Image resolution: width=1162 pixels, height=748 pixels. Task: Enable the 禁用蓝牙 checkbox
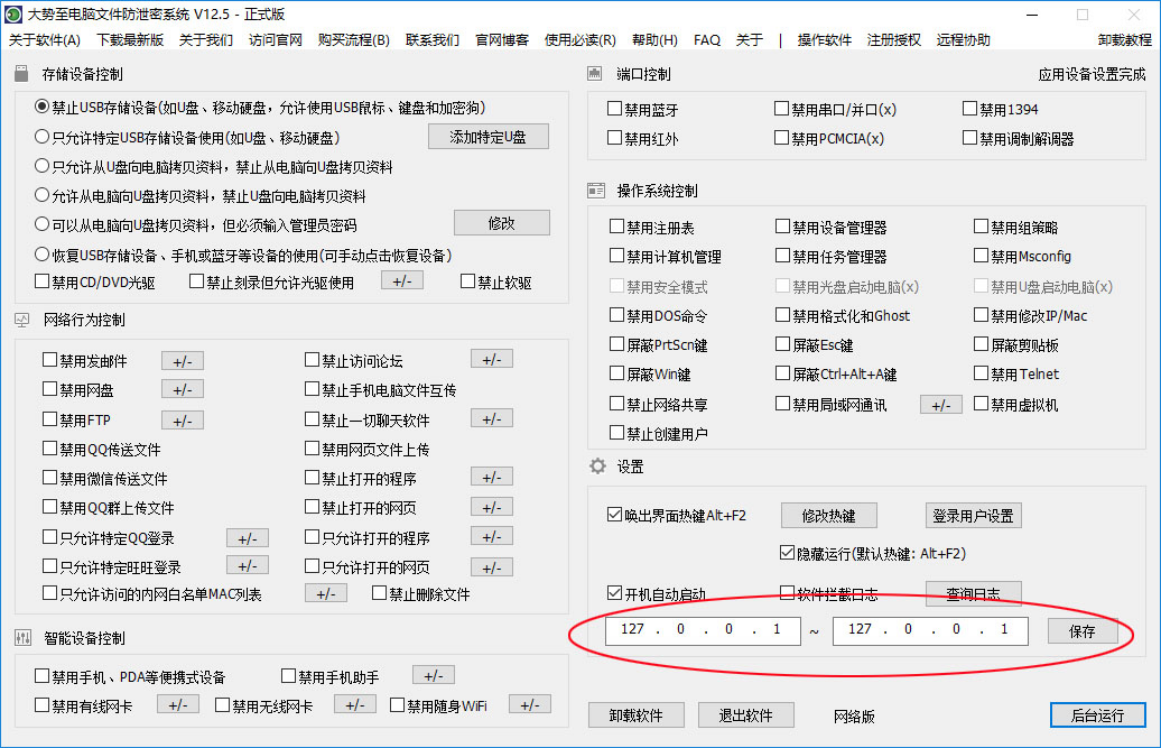click(x=615, y=110)
